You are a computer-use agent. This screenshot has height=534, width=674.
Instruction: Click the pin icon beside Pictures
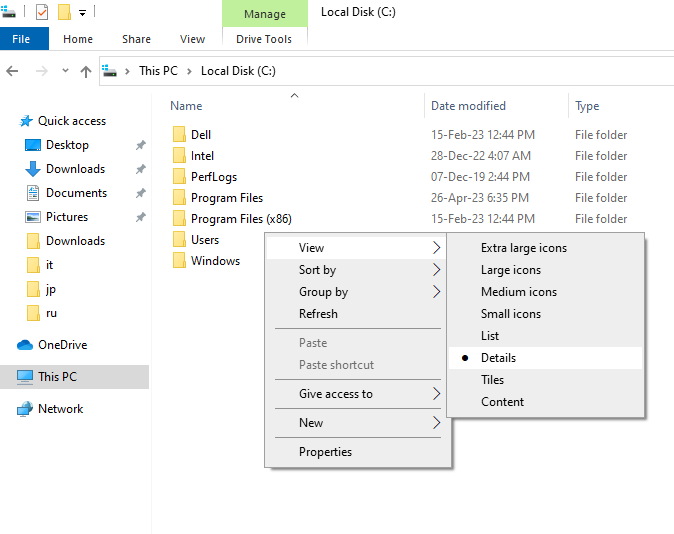(141, 218)
